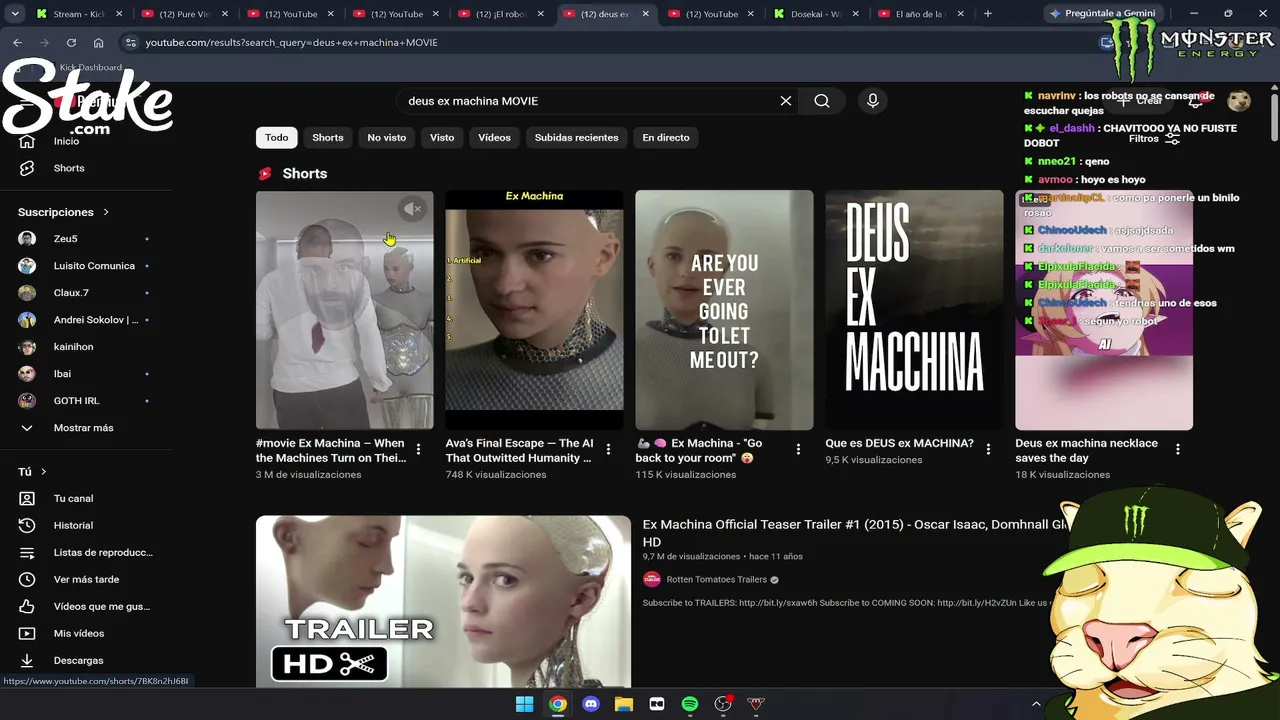
Task: Open Ibai subscription channel
Action: [x=62, y=374]
